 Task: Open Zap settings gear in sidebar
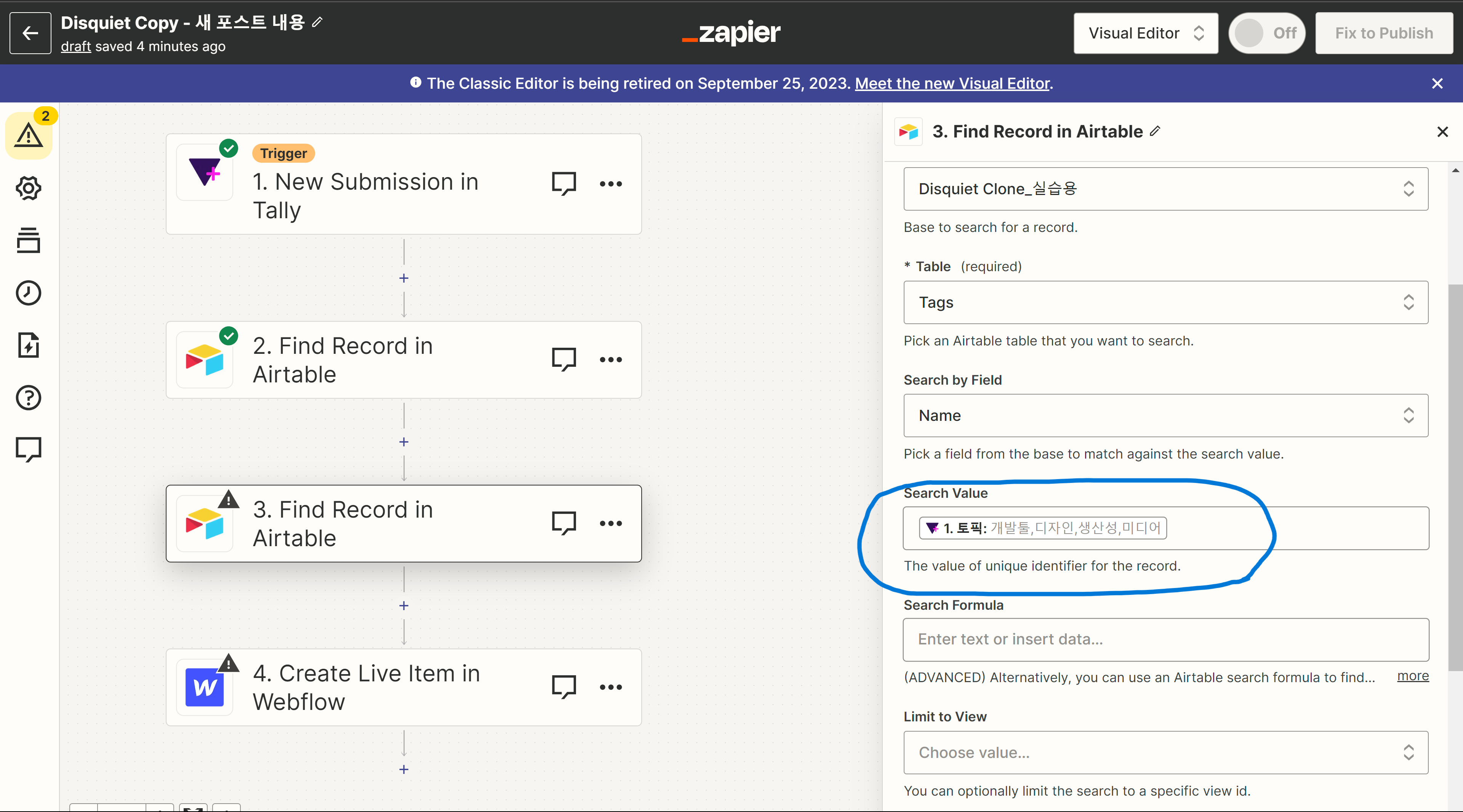[x=29, y=188]
